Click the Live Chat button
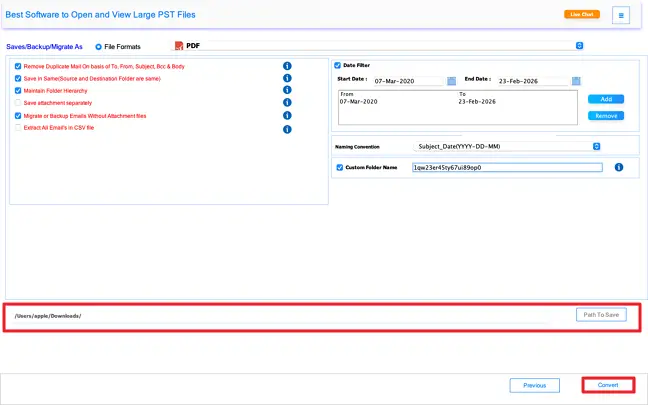 [581, 15]
